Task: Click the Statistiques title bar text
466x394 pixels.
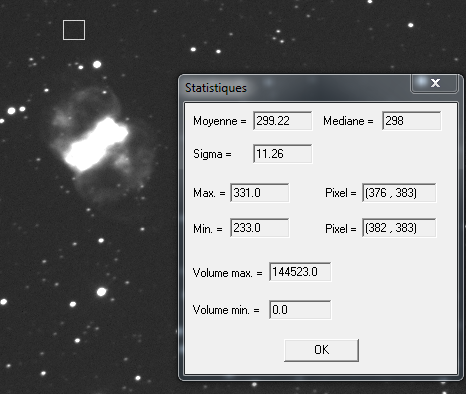Action: click(216, 88)
